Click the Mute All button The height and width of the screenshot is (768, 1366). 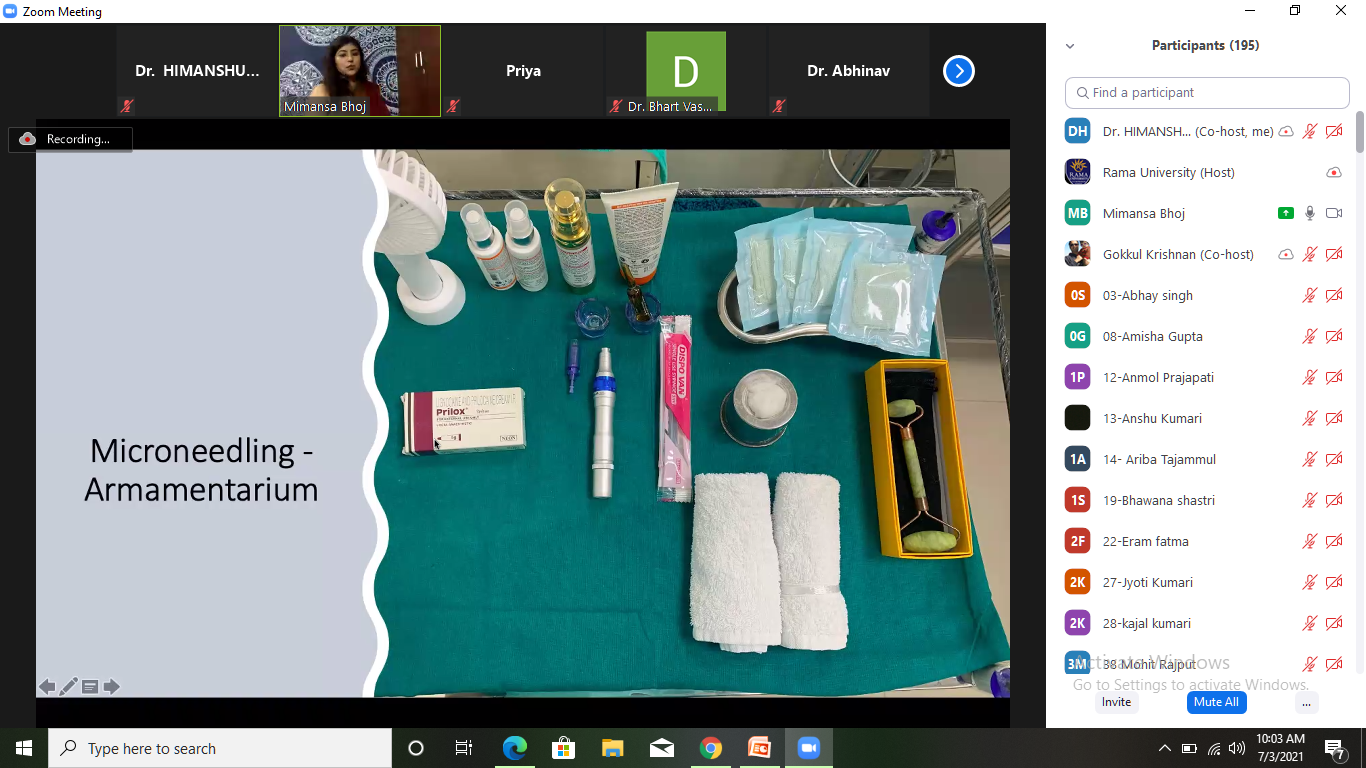click(1216, 702)
